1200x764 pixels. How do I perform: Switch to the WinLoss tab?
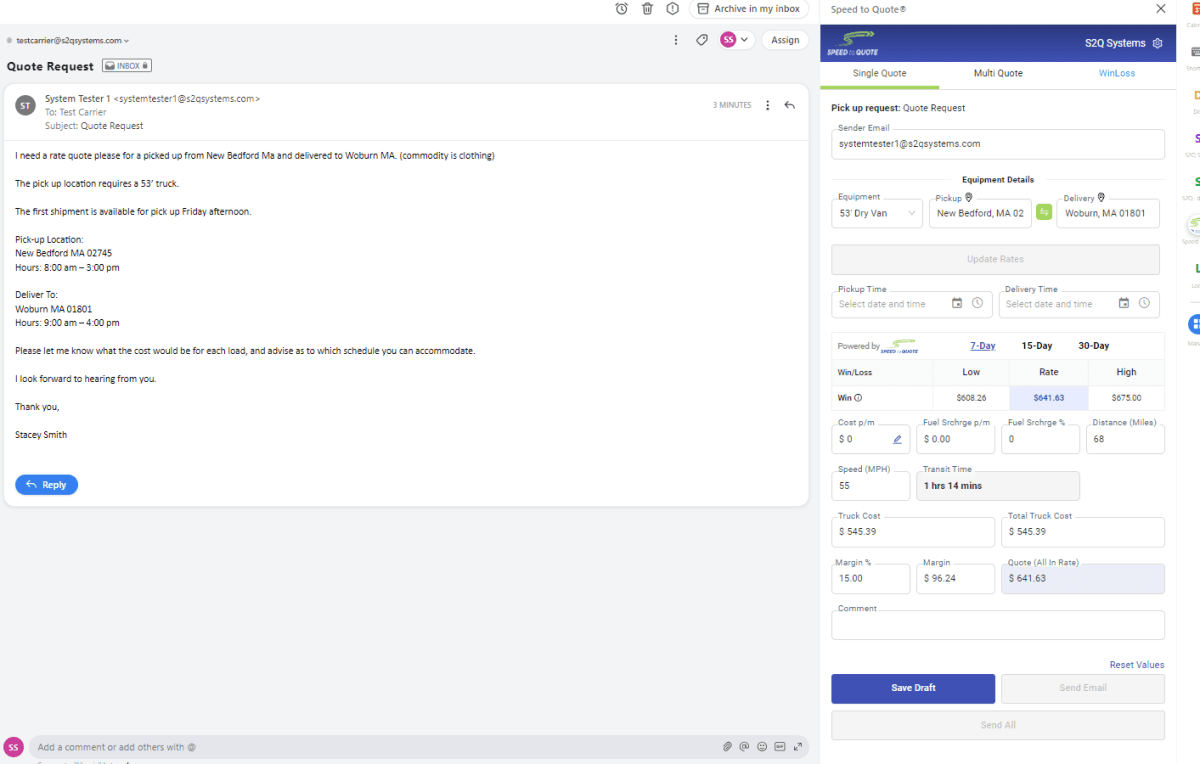pos(1116,73)
